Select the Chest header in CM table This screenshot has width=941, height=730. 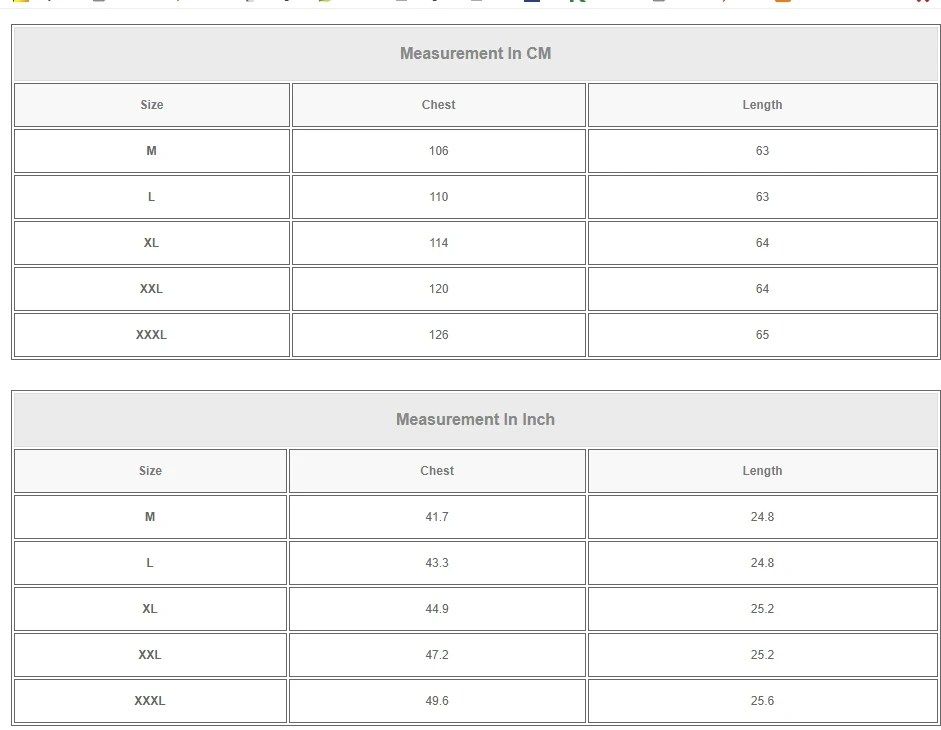tap(438, 105)
